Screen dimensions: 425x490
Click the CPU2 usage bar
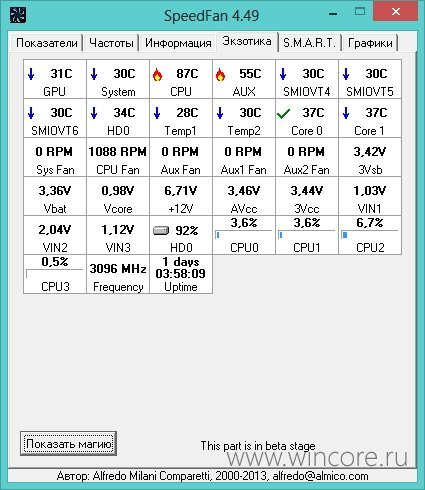pyautogui.click(x=369, y=235)
